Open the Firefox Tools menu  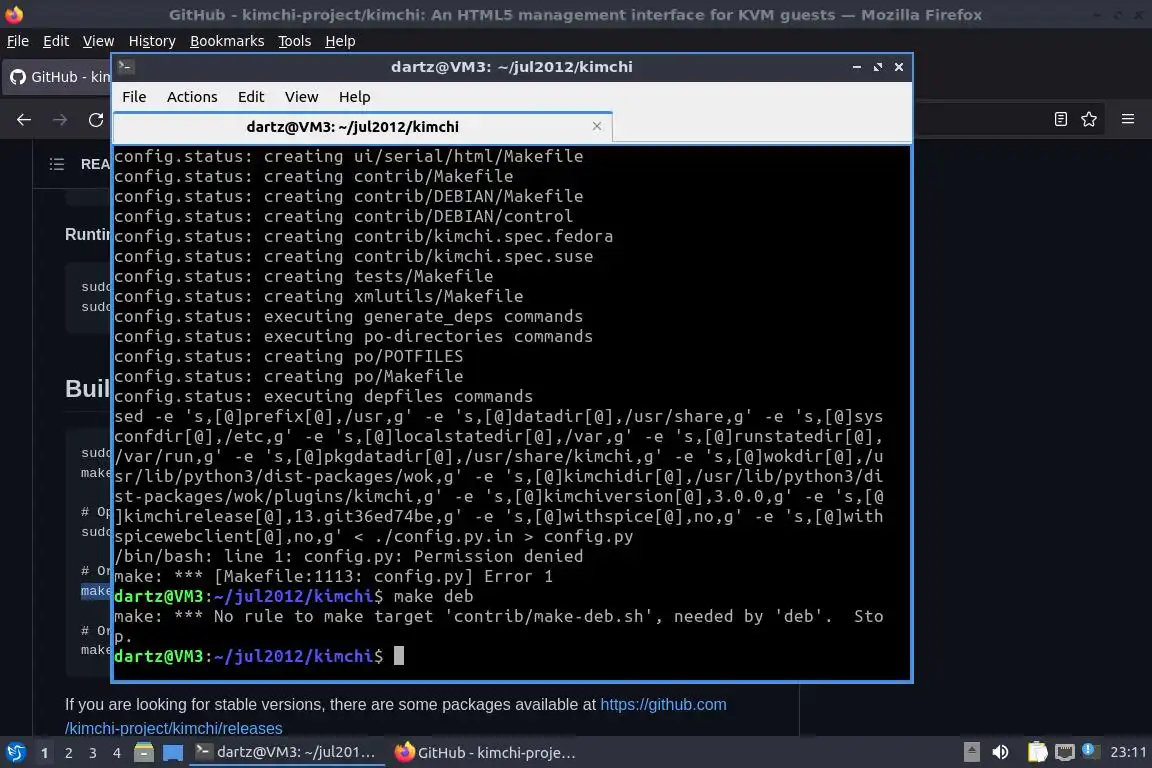click(x=295, y=41)
